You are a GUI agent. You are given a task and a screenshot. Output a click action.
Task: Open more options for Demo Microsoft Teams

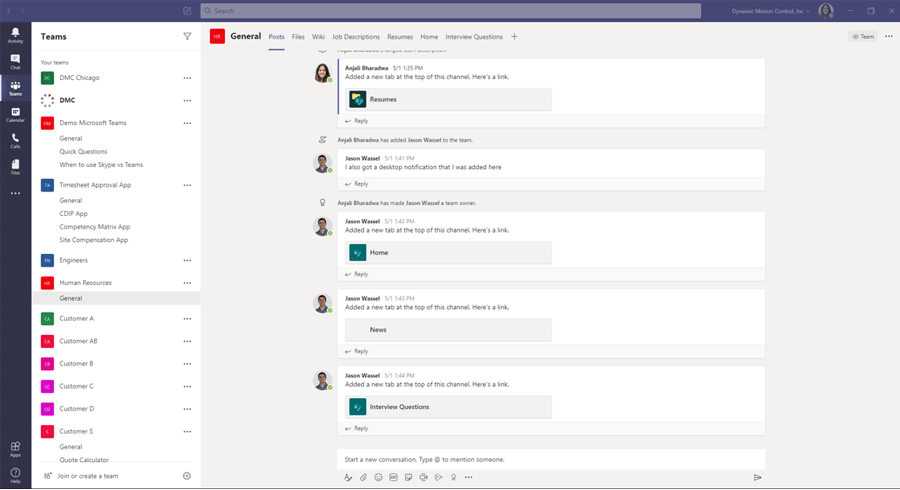coord(187,123)
